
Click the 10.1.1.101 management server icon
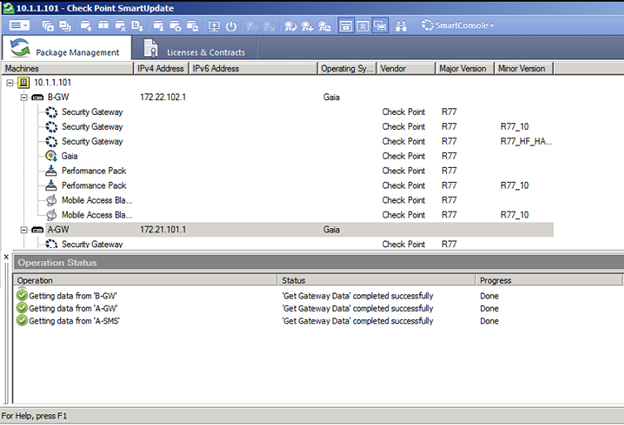(x=23, y=82)
